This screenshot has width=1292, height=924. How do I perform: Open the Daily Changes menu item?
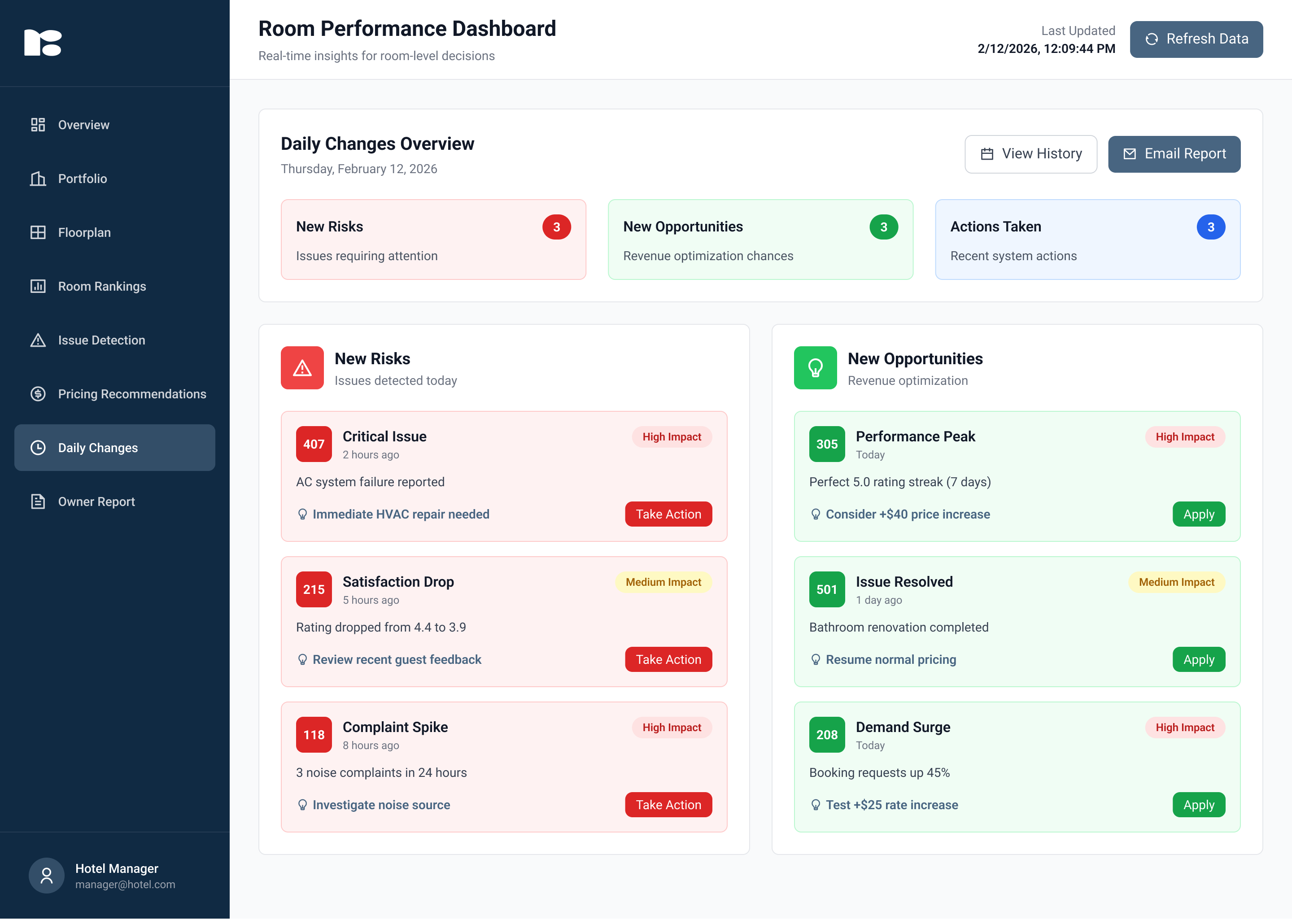(x=114, y=448)
